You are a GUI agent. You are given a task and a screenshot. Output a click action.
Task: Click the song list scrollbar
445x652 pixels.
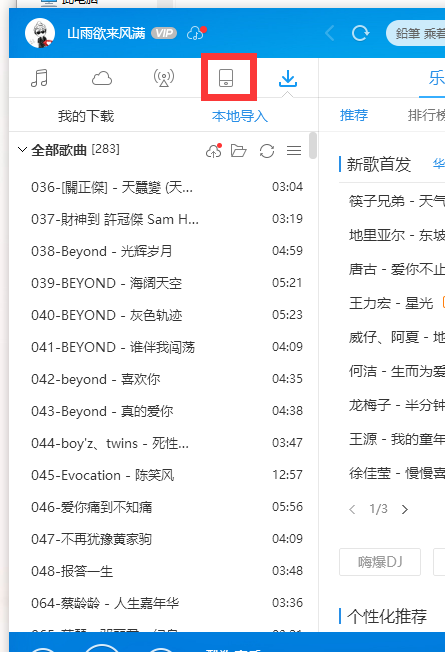(313, 146)
